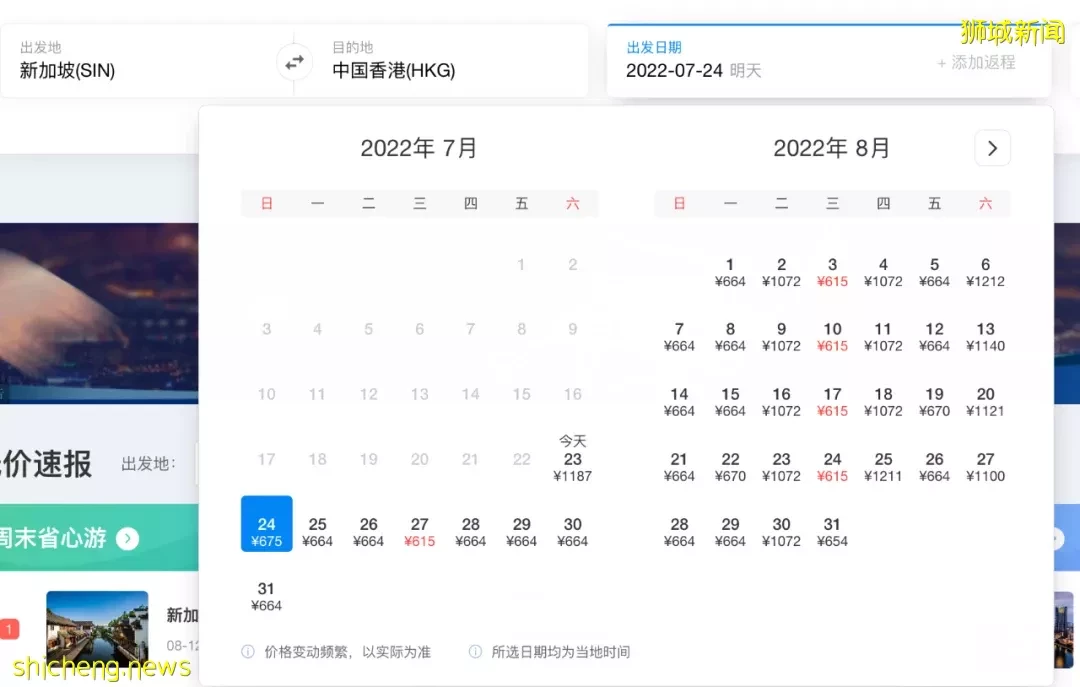The height and width of the screenshot is (687, 1080).
Task: Select August 20 priced ¥1121
Action: (x=985, y=402)
